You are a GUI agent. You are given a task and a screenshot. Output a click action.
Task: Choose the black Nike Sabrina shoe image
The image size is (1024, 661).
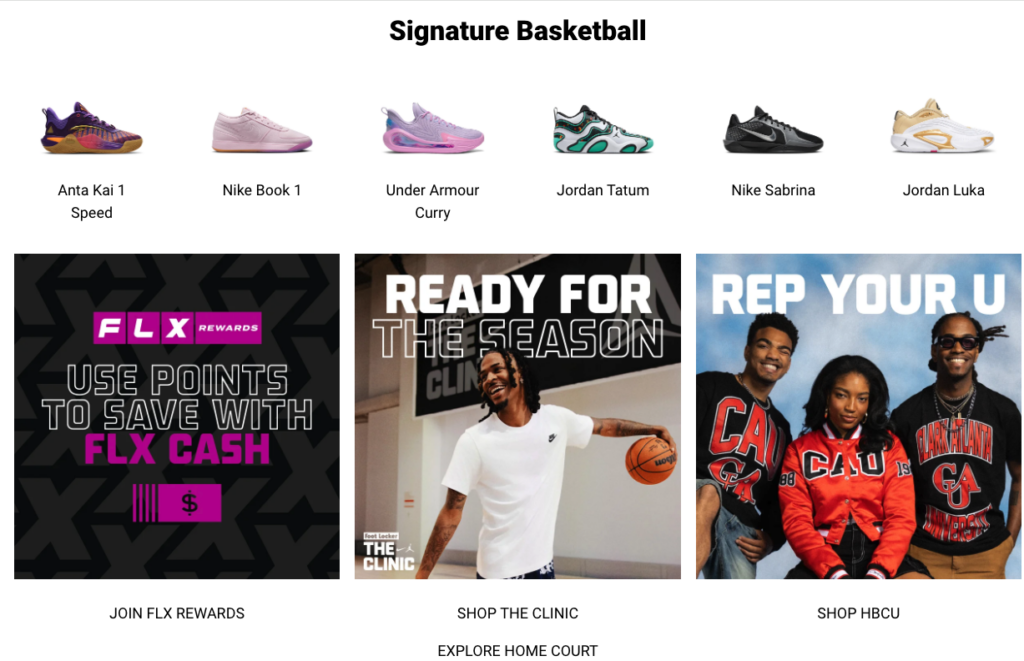[x=773, y=129]
